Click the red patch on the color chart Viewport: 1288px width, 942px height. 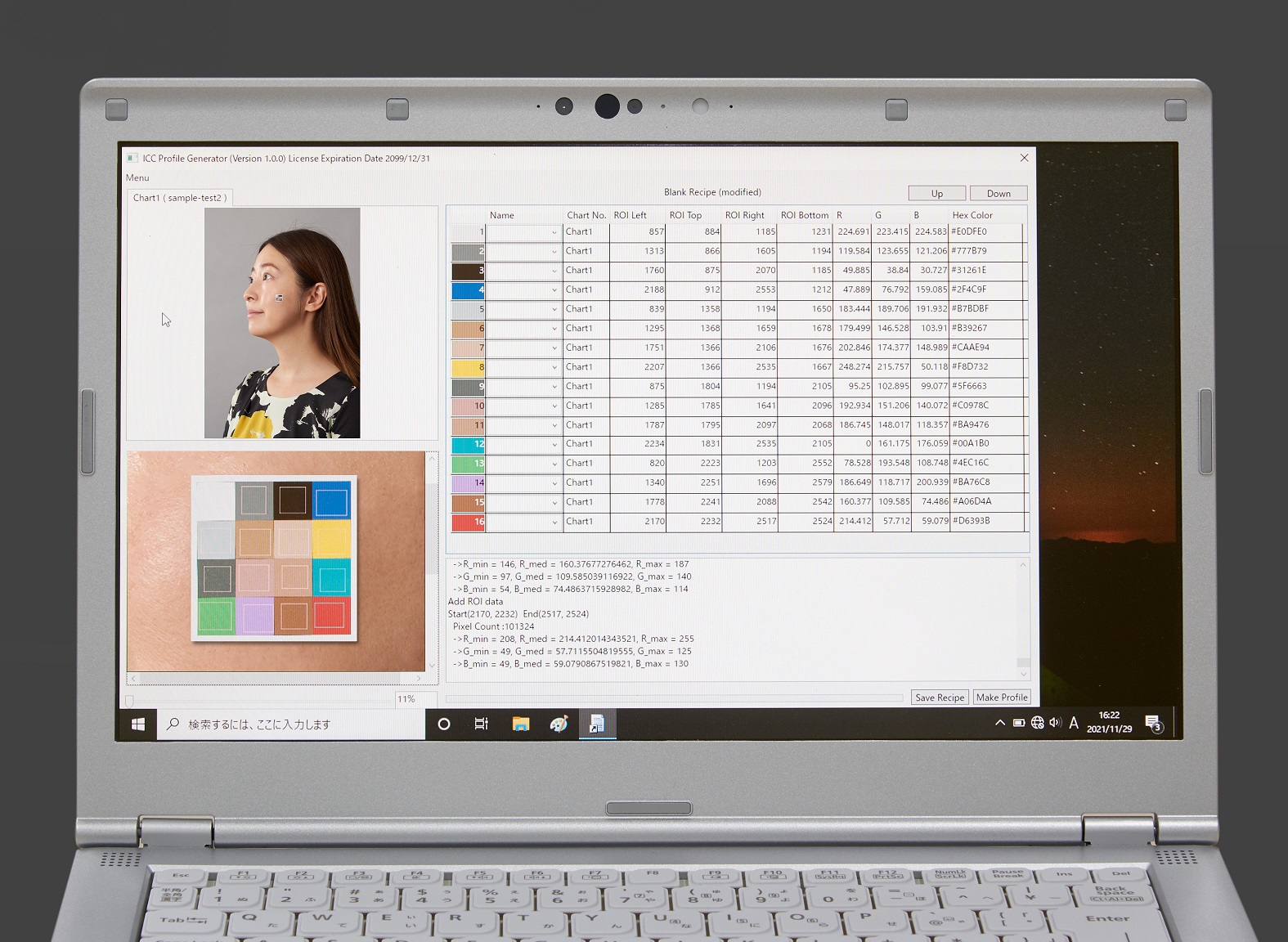click(x=330, y=616)
